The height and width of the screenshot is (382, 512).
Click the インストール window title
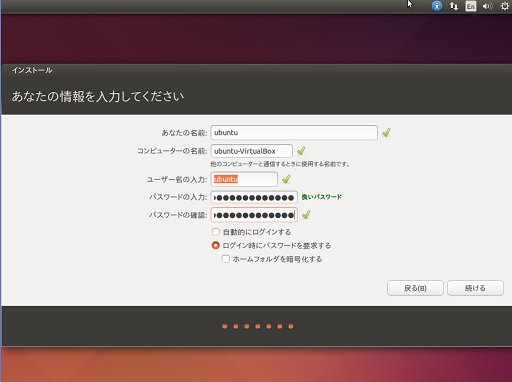tap(32, 70)
